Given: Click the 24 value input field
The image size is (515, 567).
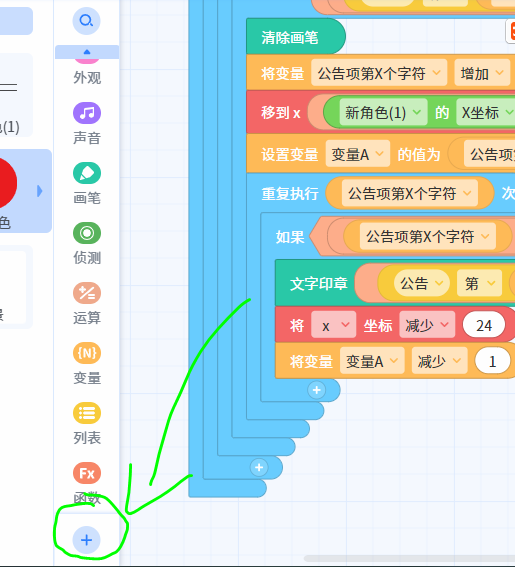Looking at the screenshot, I should pos(484,325).
